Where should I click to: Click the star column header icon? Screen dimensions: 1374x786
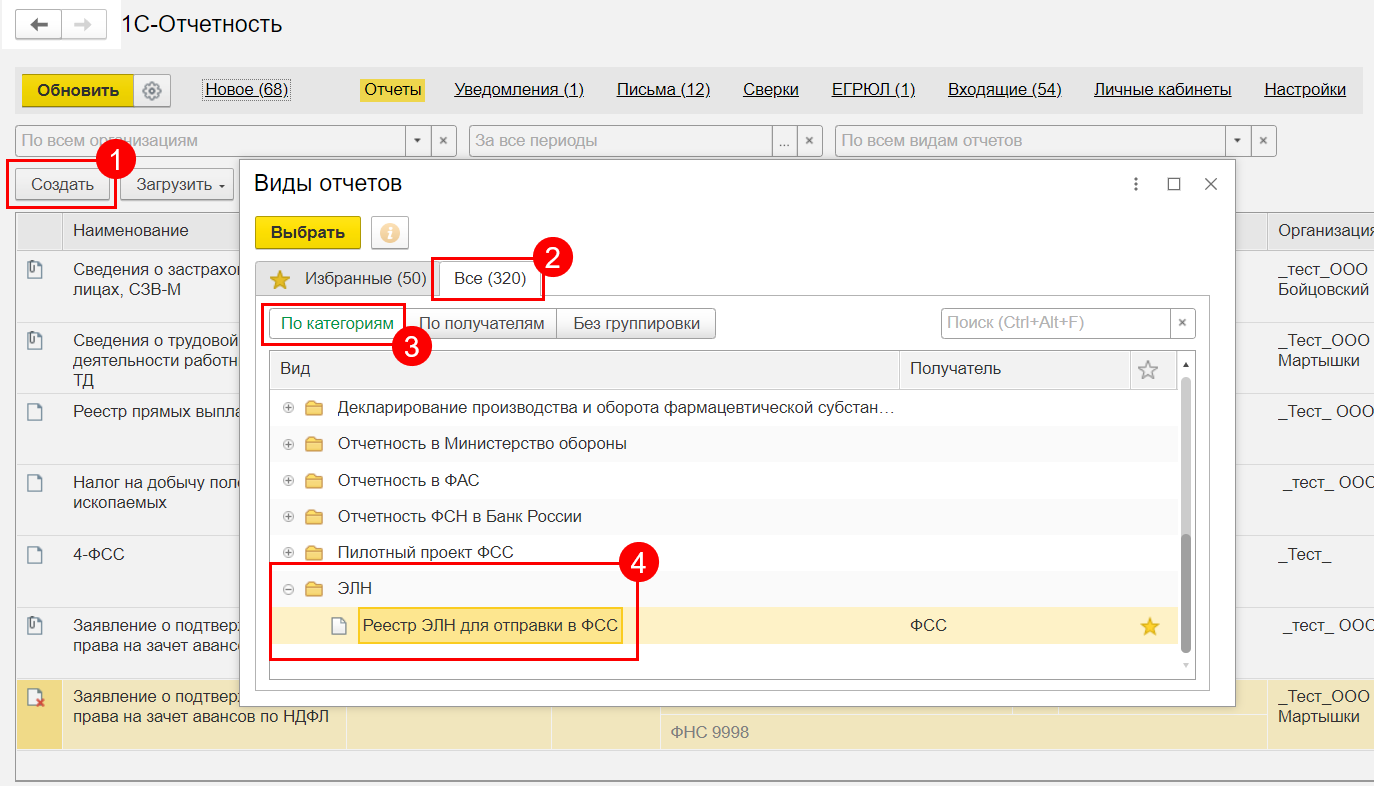(x=1148, y=370)
